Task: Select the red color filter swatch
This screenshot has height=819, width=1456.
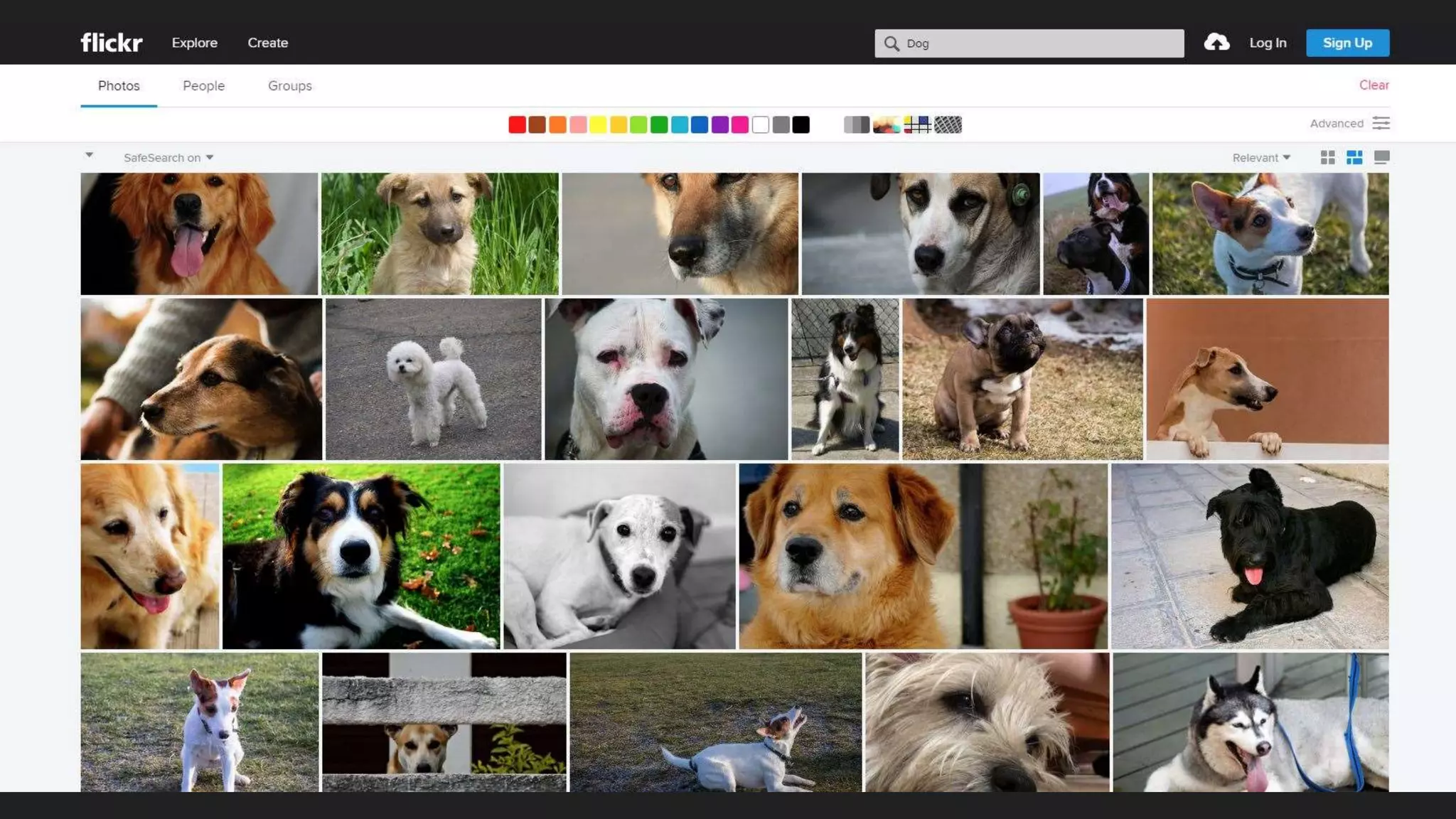Action: click(516, 124)
